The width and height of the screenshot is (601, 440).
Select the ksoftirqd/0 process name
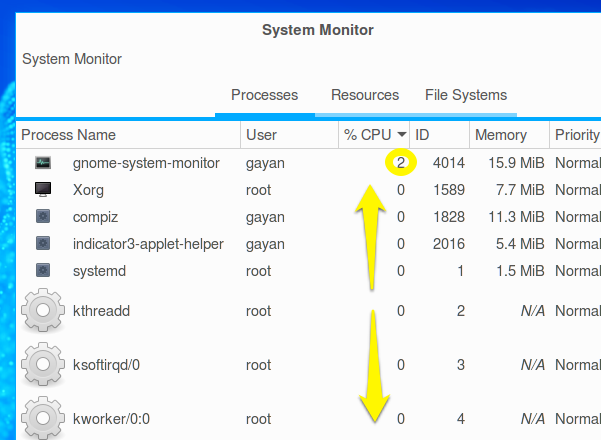(x=106, y=365)
